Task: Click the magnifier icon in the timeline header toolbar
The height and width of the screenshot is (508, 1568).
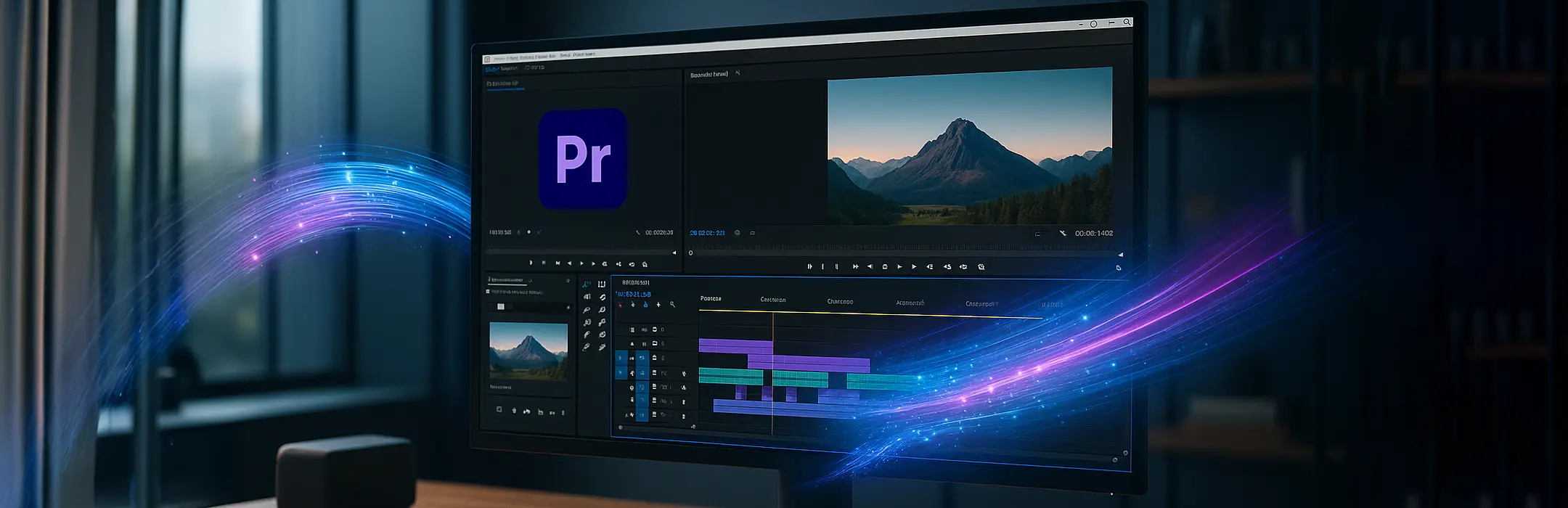Action: (x=672, y=305)
